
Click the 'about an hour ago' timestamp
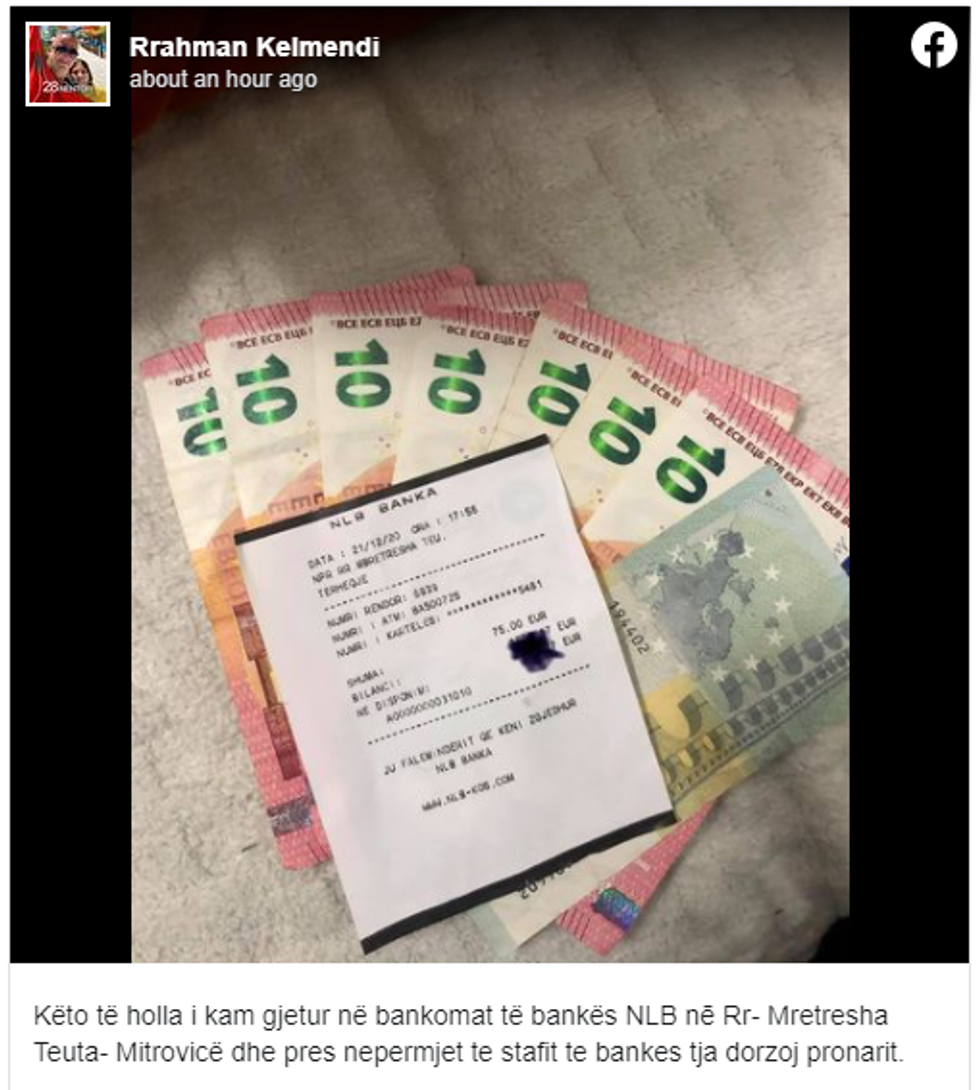click(223, 79)
